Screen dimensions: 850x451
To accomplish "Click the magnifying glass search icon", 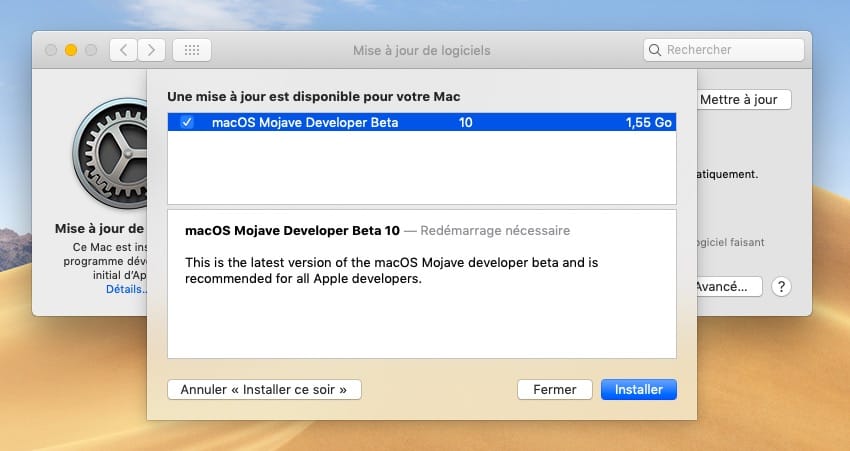I will [655, 50].
